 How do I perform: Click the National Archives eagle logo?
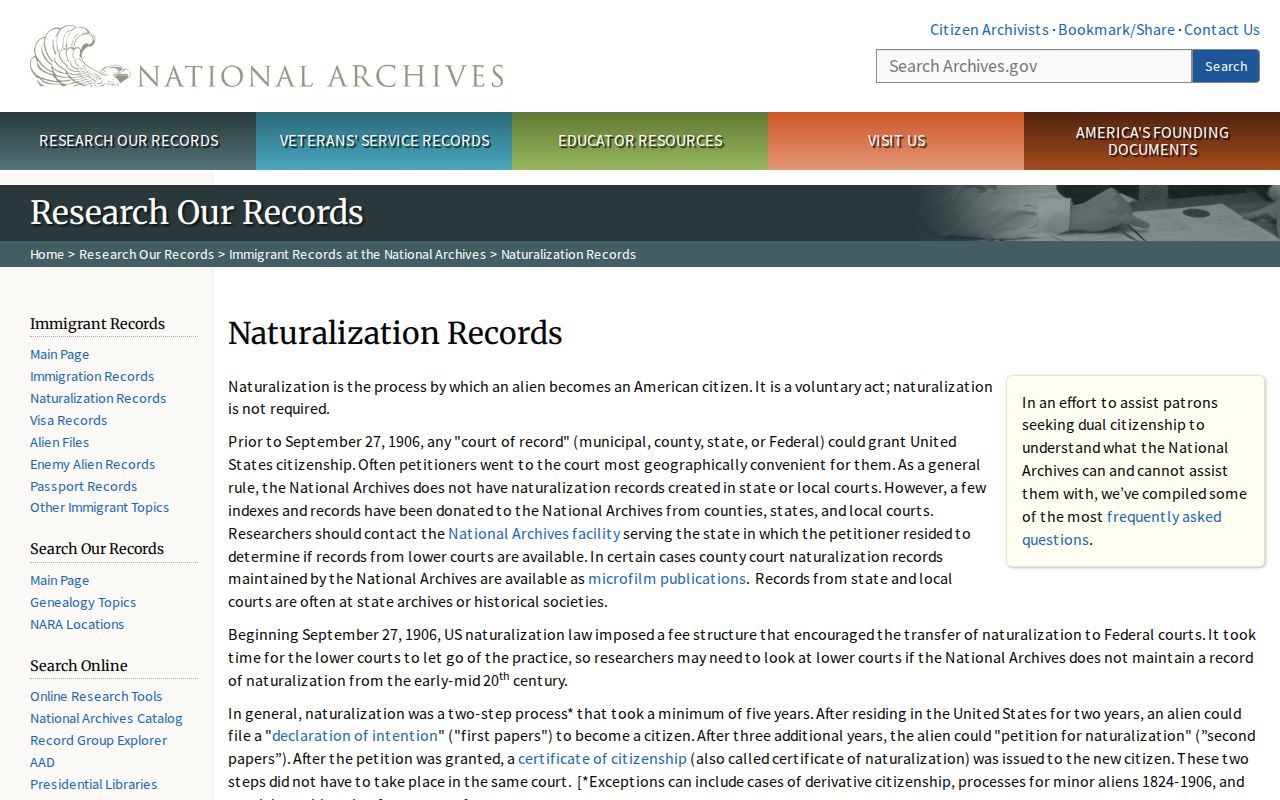coord(268,57)
